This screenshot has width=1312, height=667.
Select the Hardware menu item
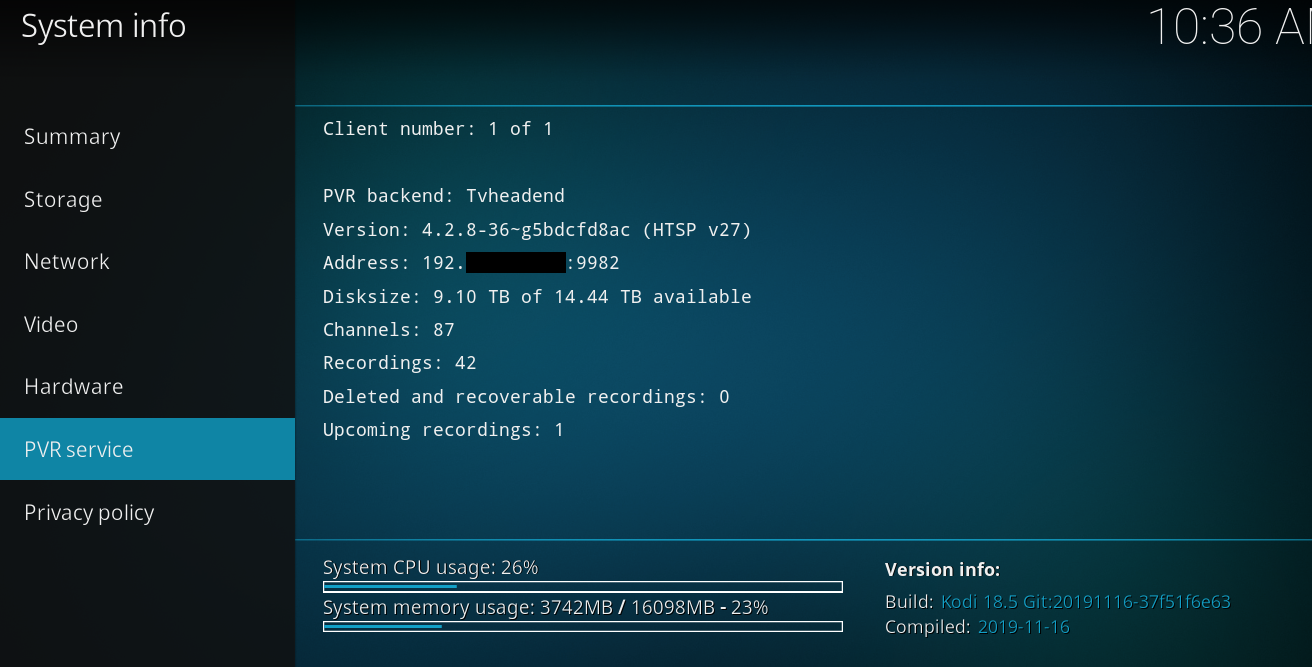[74, 387]
